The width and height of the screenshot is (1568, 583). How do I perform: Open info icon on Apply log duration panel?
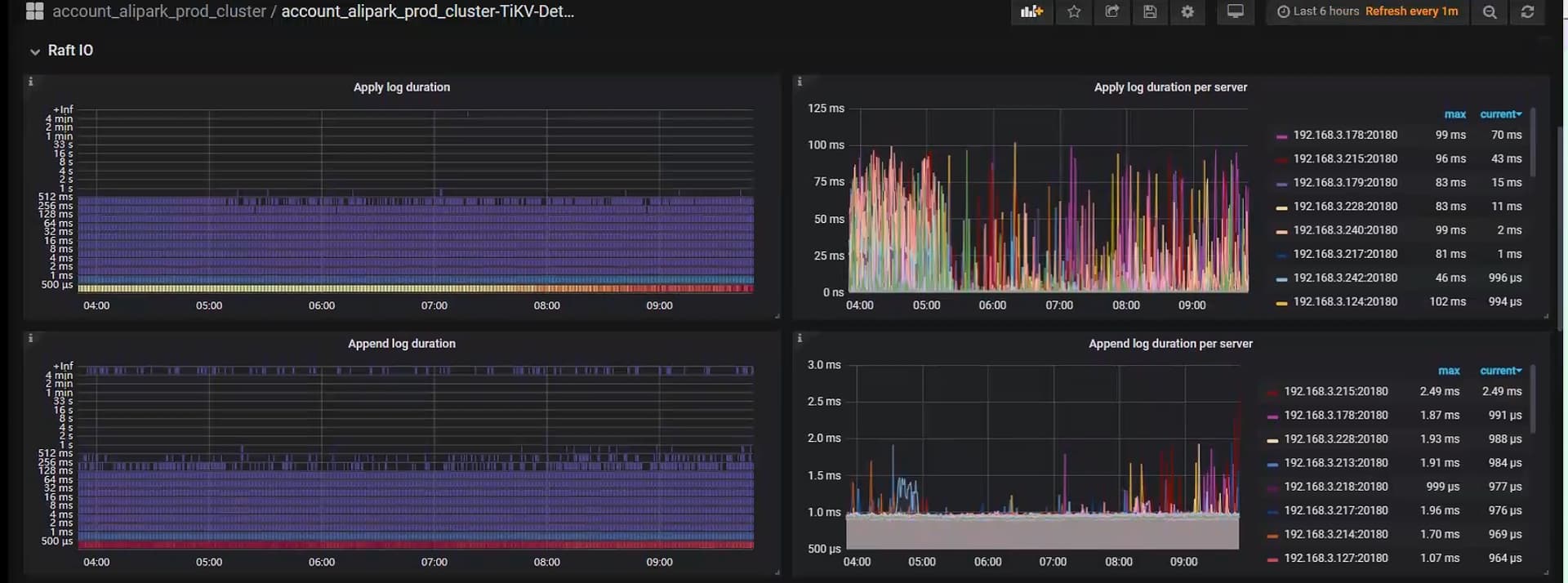click(31, 82)
